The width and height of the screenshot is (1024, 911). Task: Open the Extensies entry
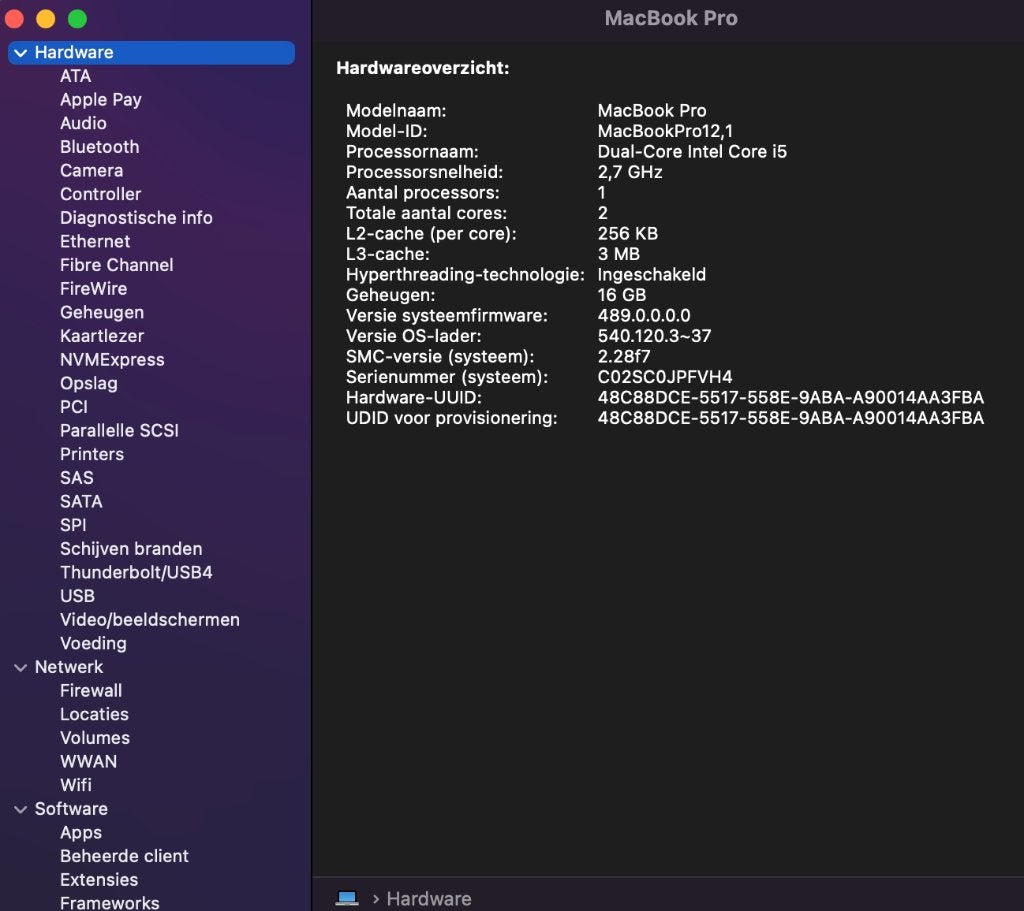(99, 880)
